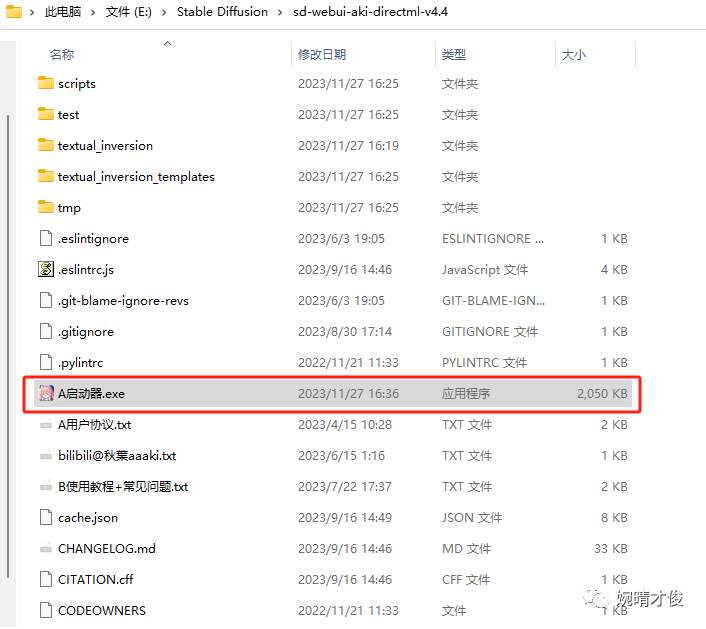
Task: Click the scripts folder icon
Action: [45, 83]
